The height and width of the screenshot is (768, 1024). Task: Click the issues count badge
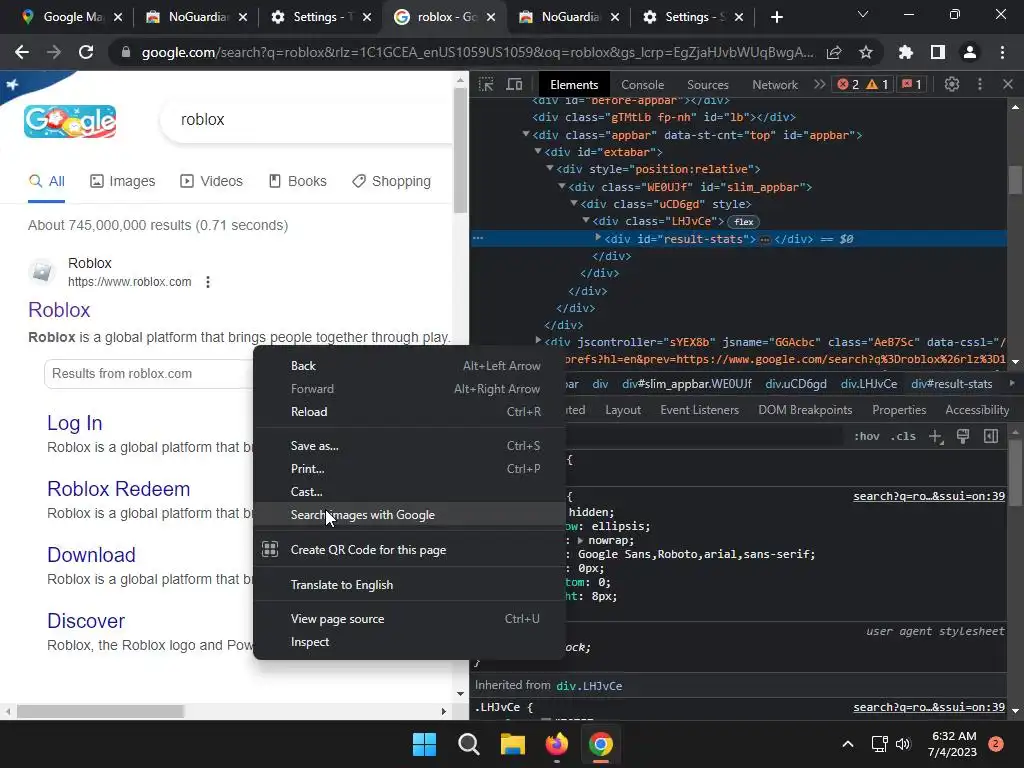[x=912, y=84]
